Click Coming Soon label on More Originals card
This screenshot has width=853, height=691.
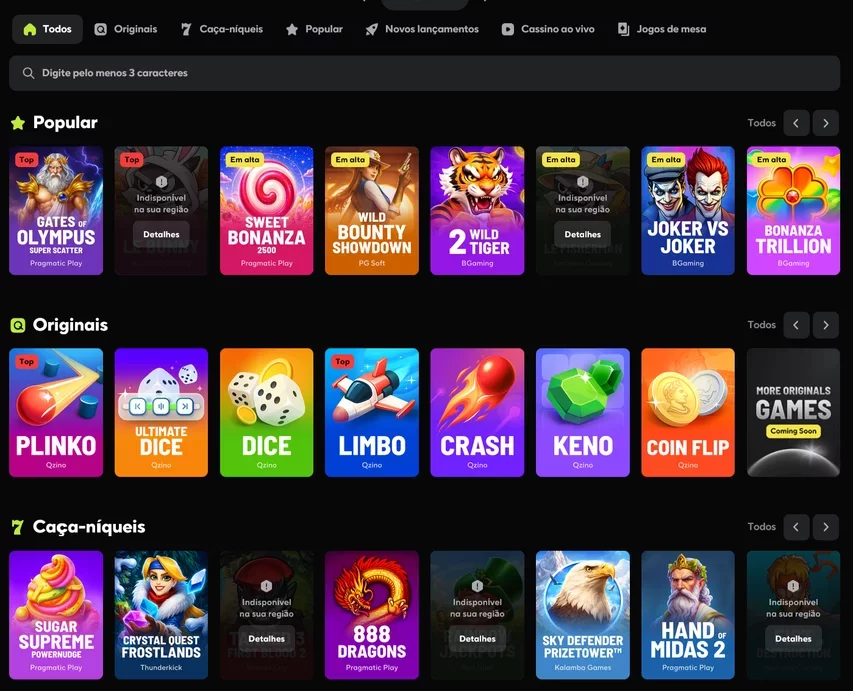[x=793, y=431]
